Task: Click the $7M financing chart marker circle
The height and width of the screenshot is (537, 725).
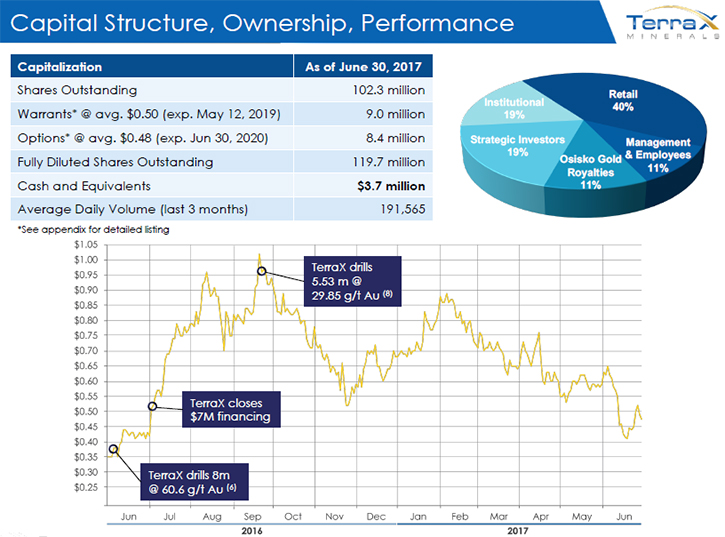Action: [x=152, y=406]
